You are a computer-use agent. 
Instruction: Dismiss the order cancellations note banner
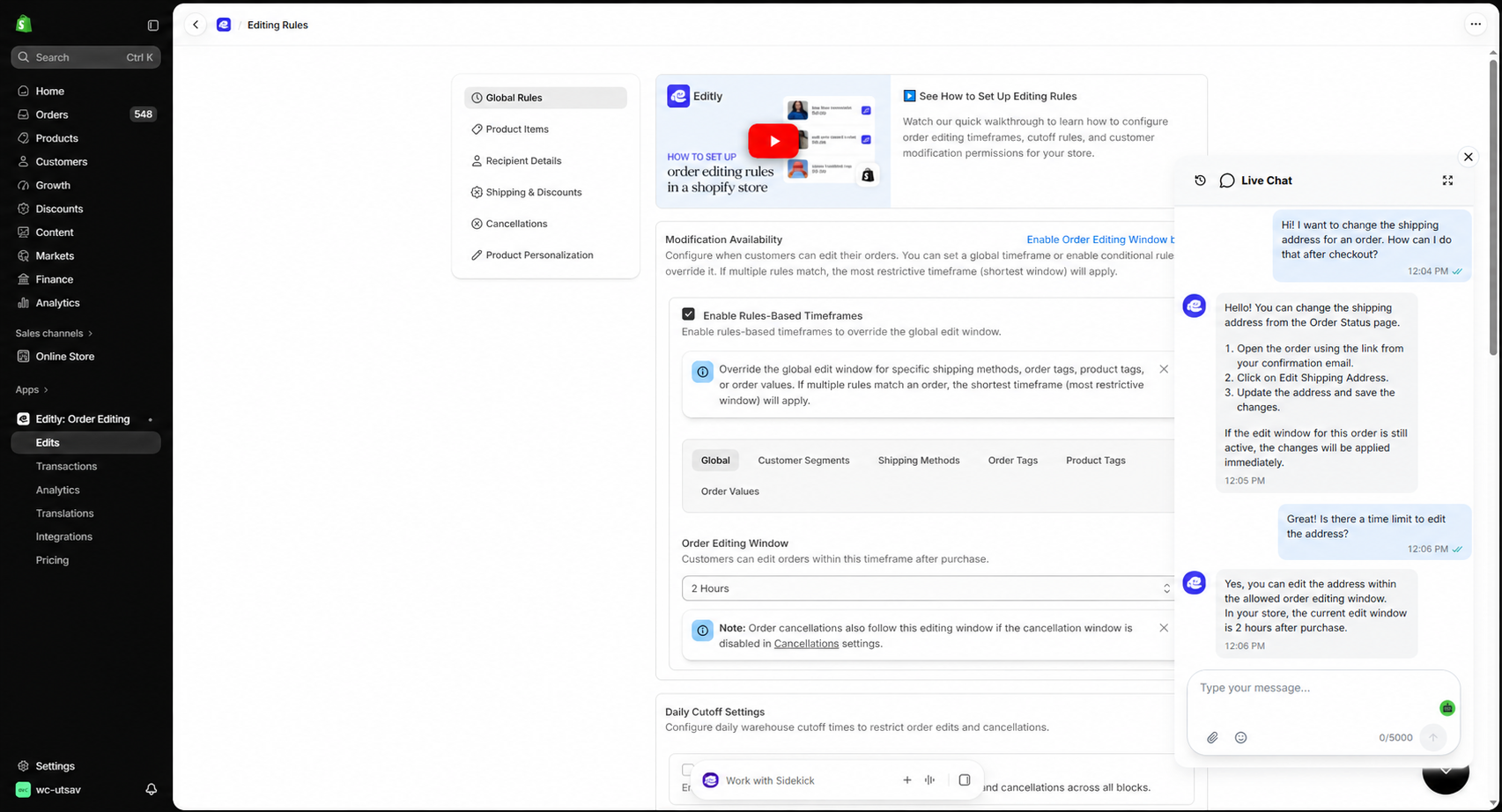click(x=1164, y=628)
